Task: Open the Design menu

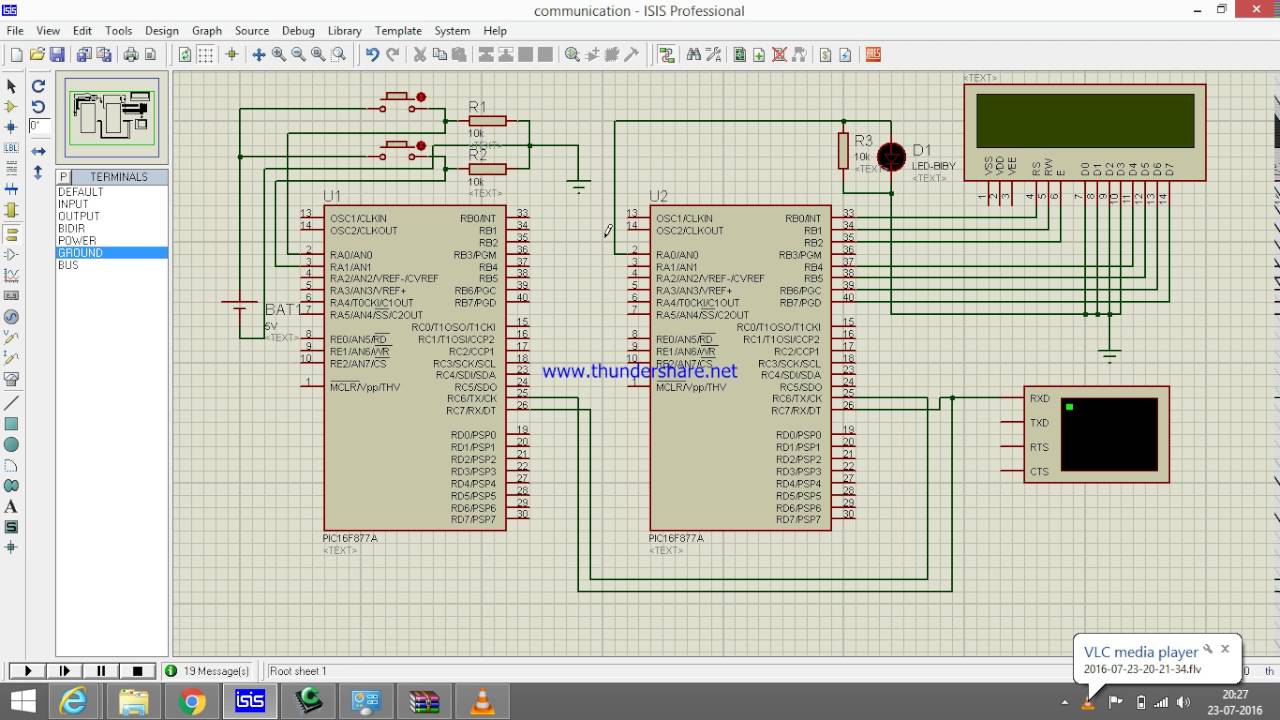Action: 162,31
